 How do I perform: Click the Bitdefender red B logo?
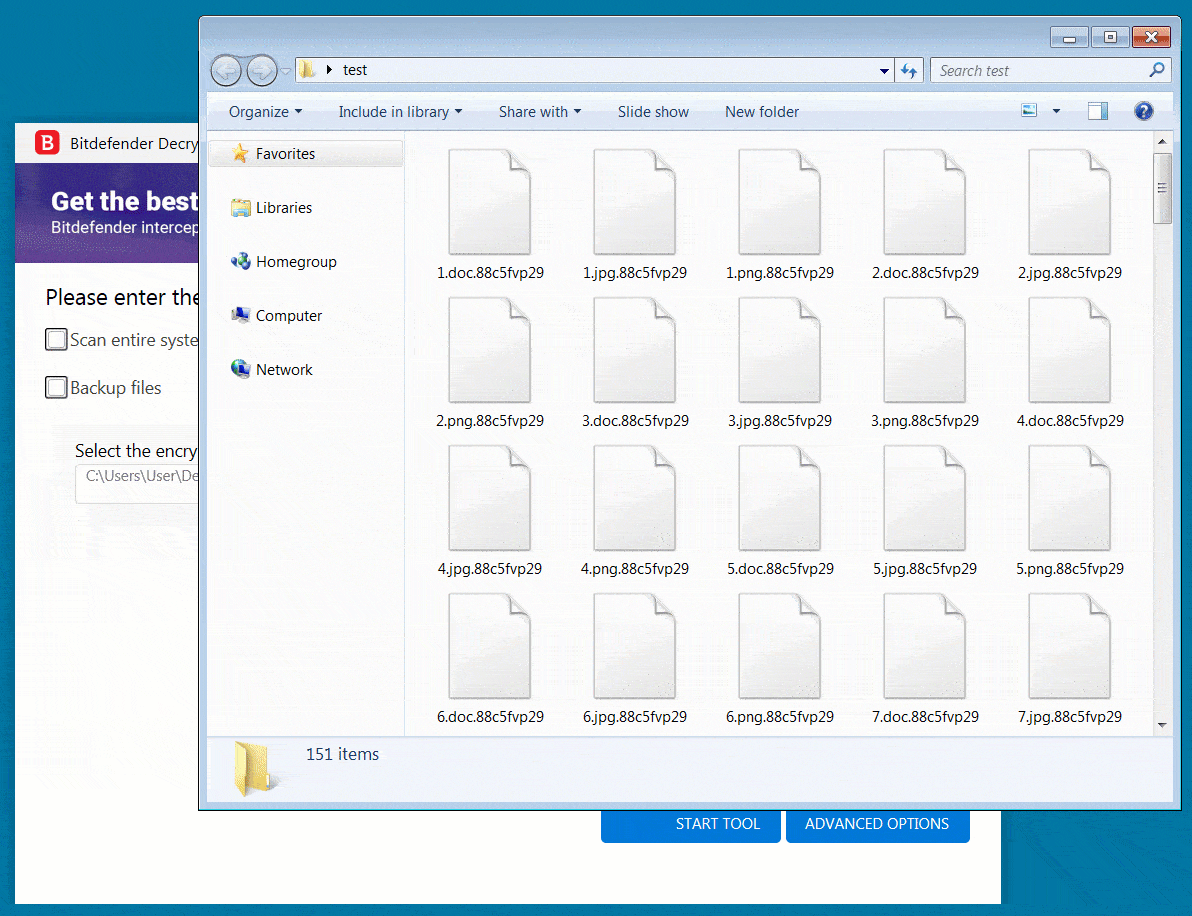point(47,143)
